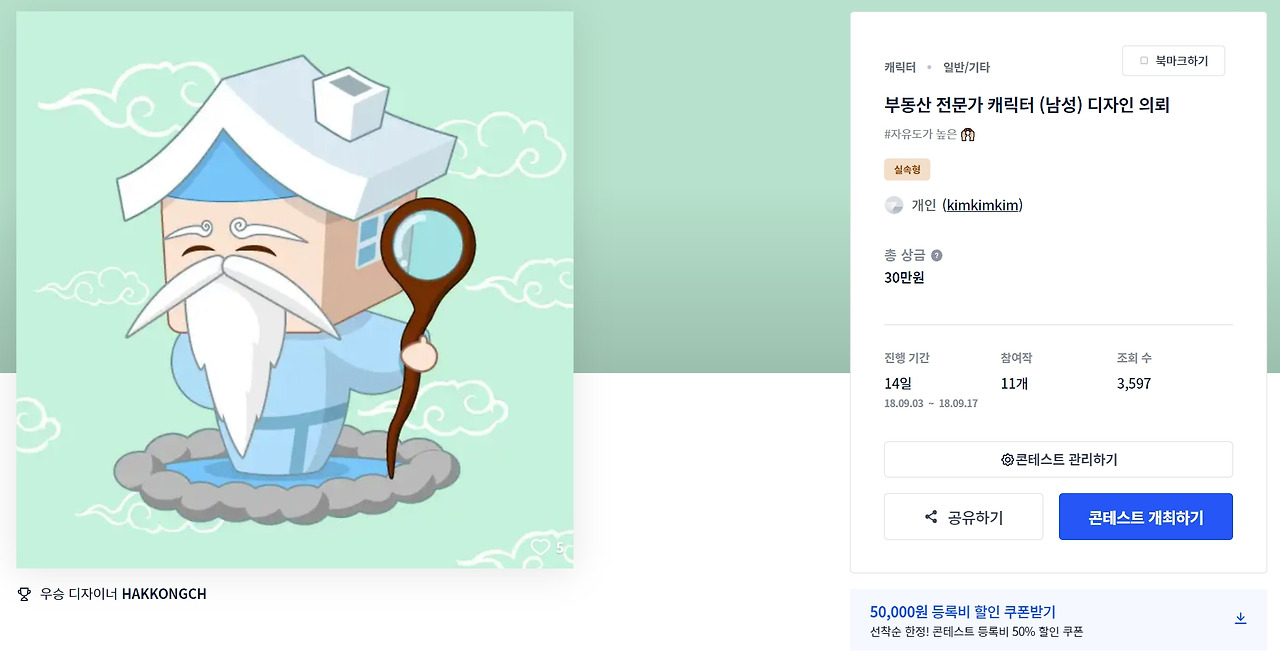The image size is (1280, 658).
Task: Click the 실속형 orange tag badge
Action: point(907,170)
